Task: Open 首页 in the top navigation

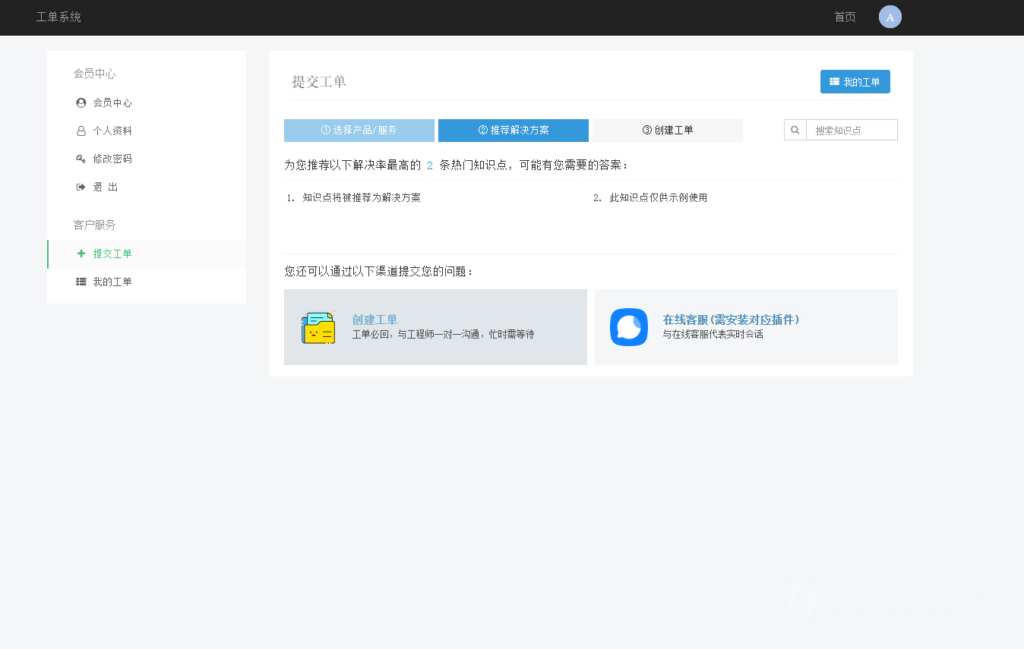Action: click(x=843, y=17)
